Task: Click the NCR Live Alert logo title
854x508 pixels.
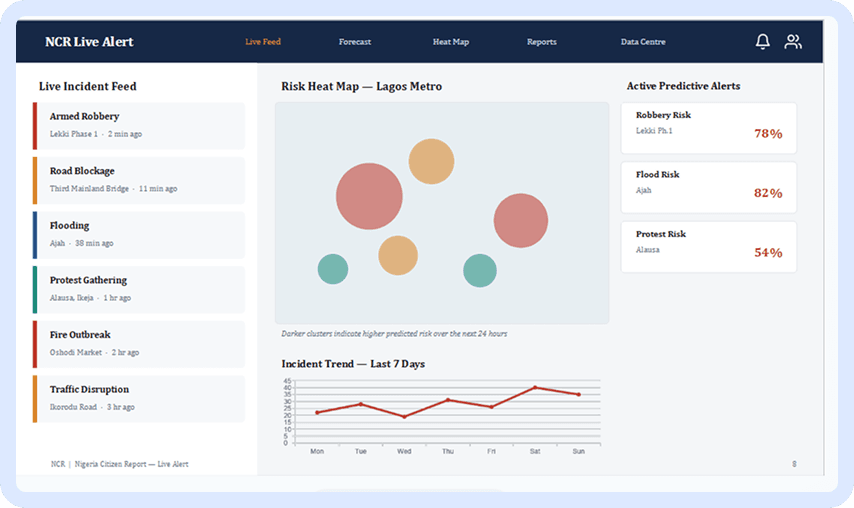Action: [89, 42]
